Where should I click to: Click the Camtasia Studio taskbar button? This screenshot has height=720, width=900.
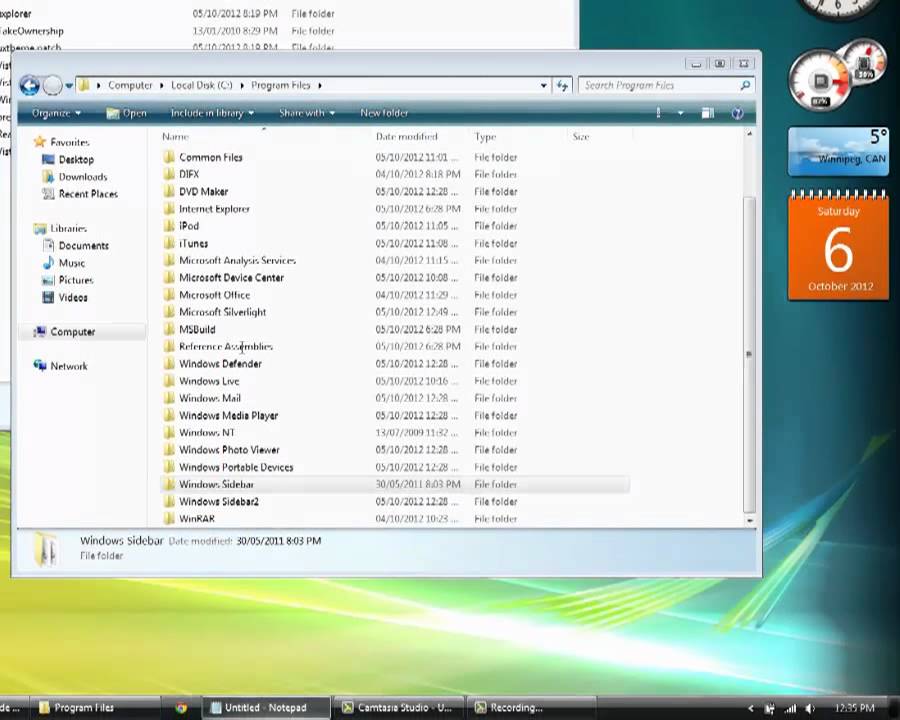click(397, 707)
